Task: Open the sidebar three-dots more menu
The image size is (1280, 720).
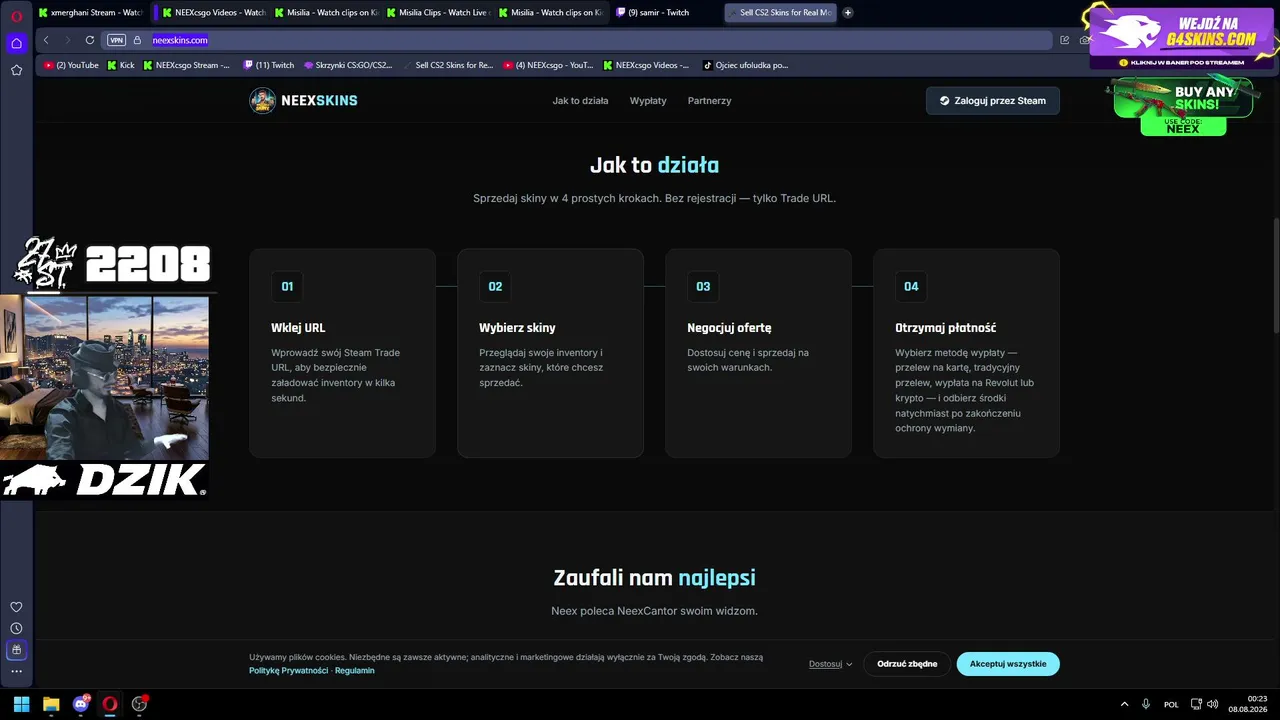Action: click(16, 672)
